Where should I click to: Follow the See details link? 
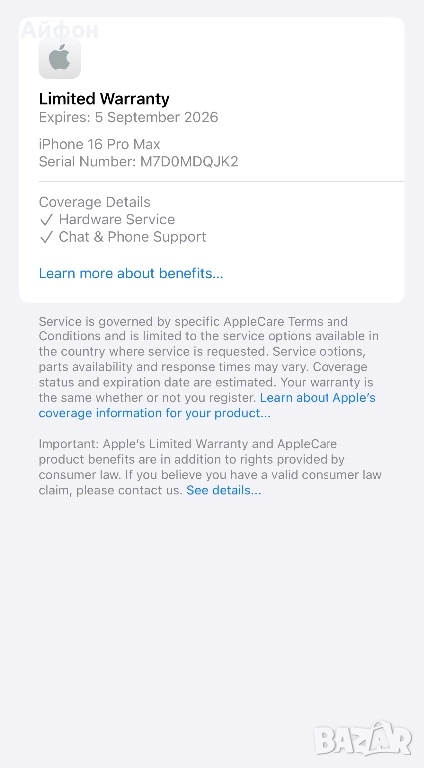(x=224, y=490)
